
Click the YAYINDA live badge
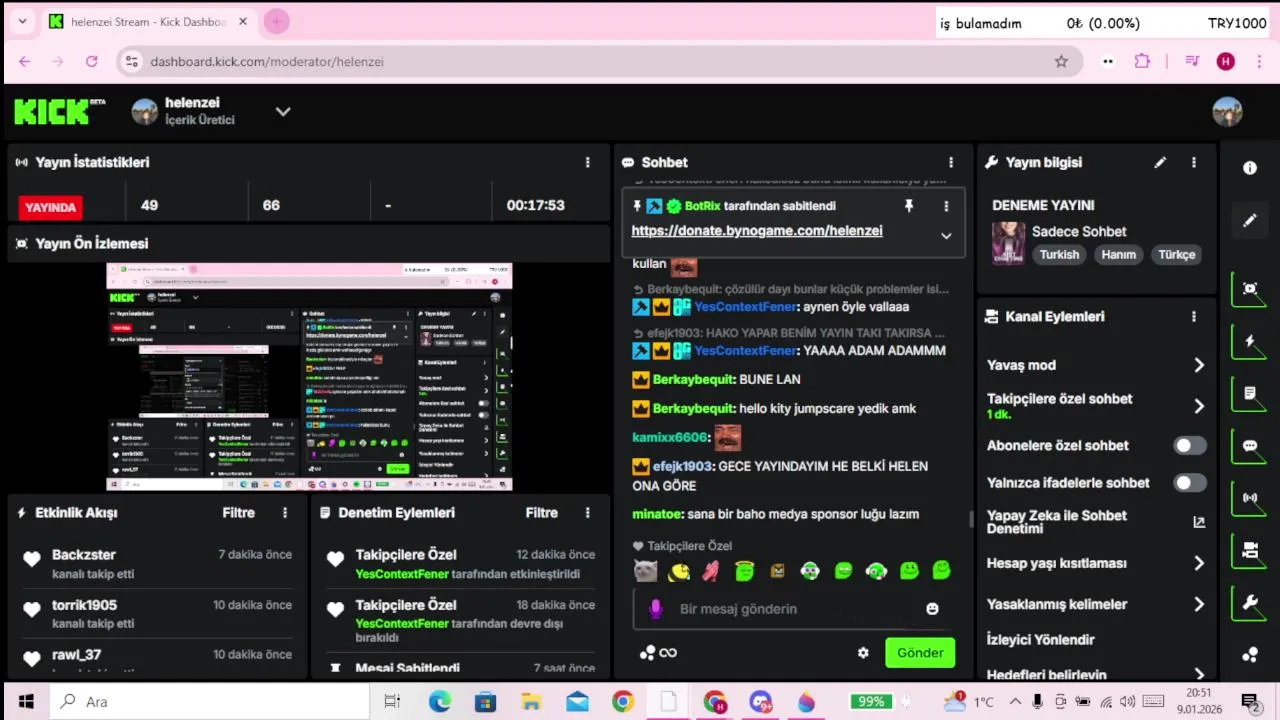pos(50,207)
